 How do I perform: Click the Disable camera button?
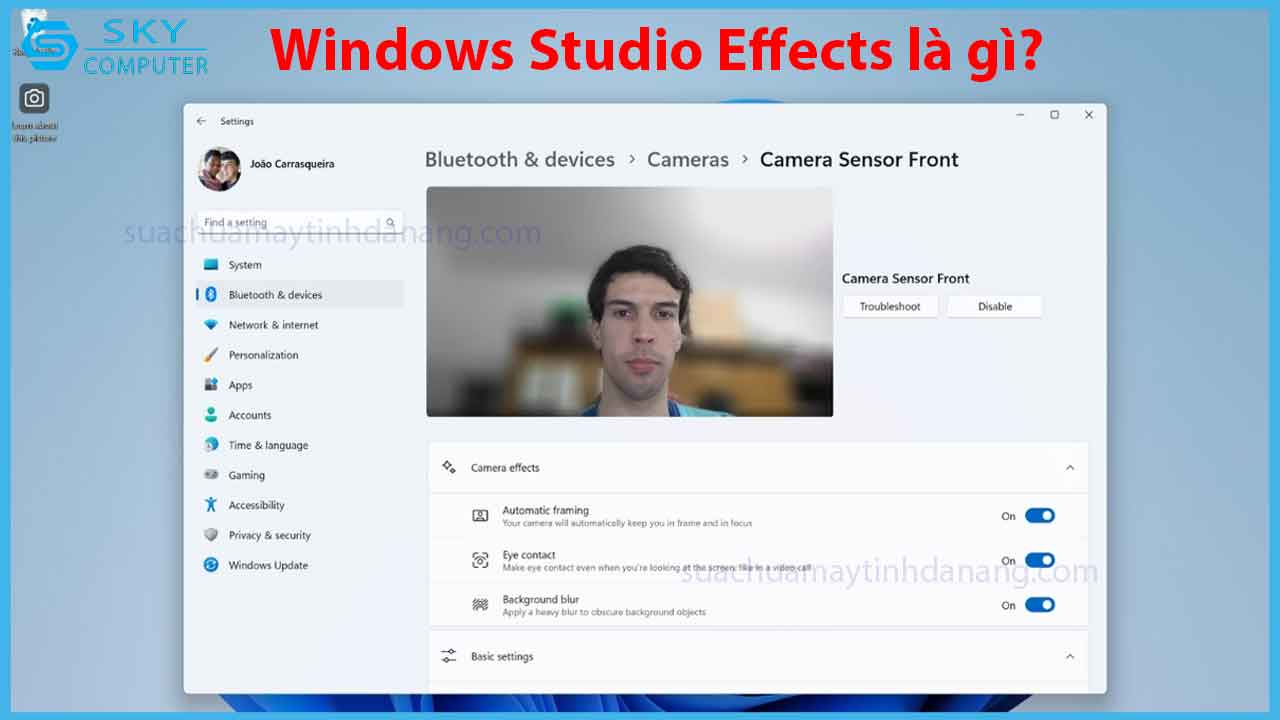tap(994, 307)
